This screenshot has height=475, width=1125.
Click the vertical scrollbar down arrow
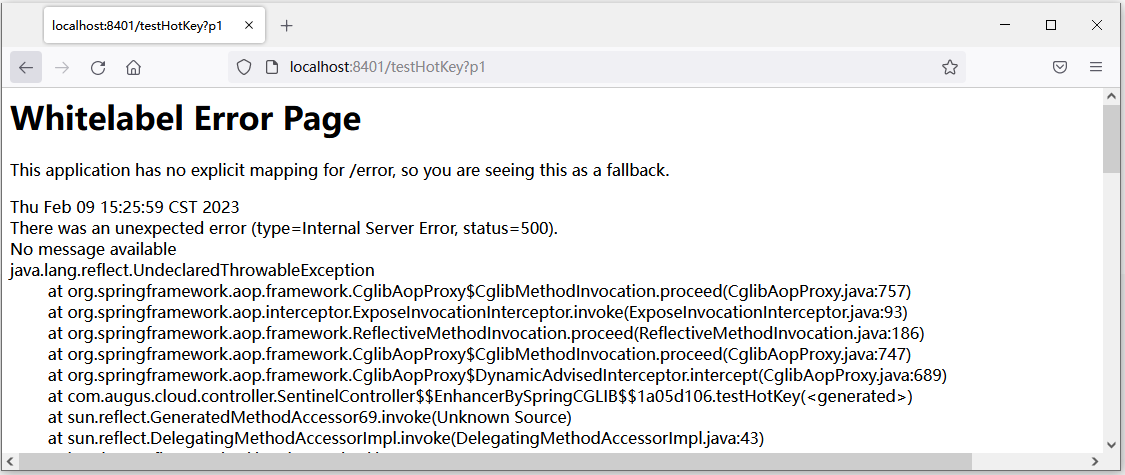tap(1111, 444)
